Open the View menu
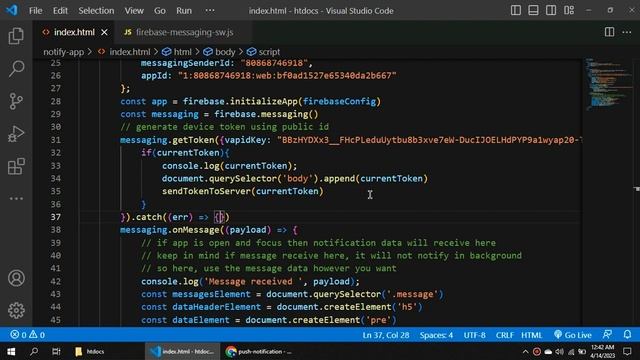Image resolution: width=640 pixels, height=360 pixels. pos(134,11)
